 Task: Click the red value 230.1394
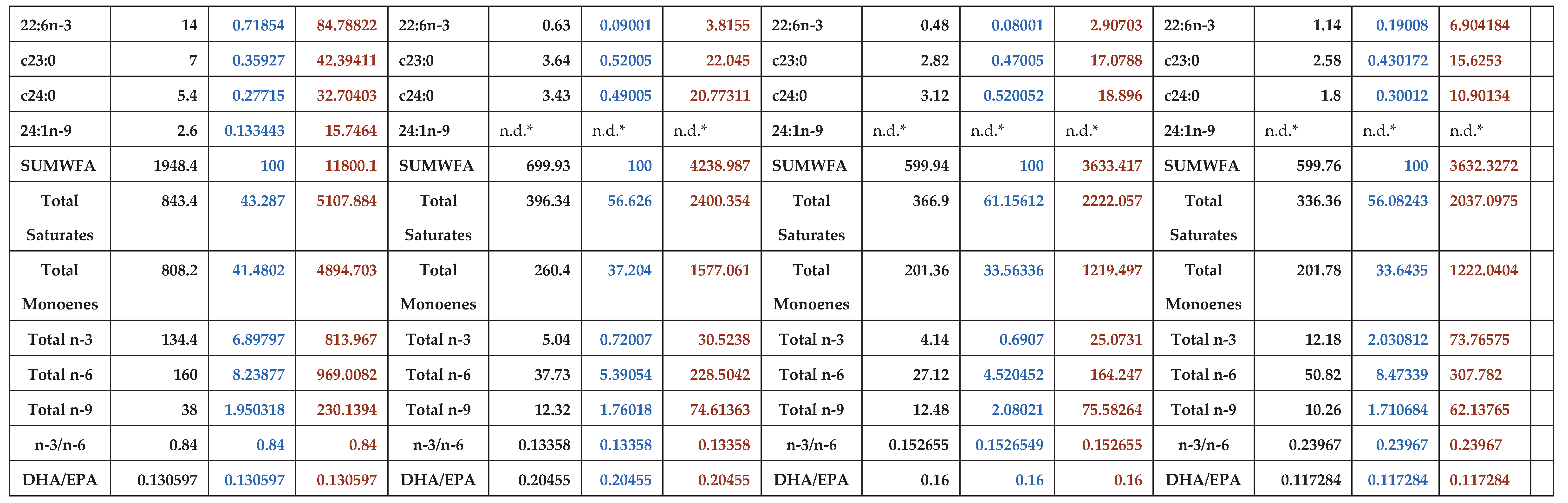(346, 410)
